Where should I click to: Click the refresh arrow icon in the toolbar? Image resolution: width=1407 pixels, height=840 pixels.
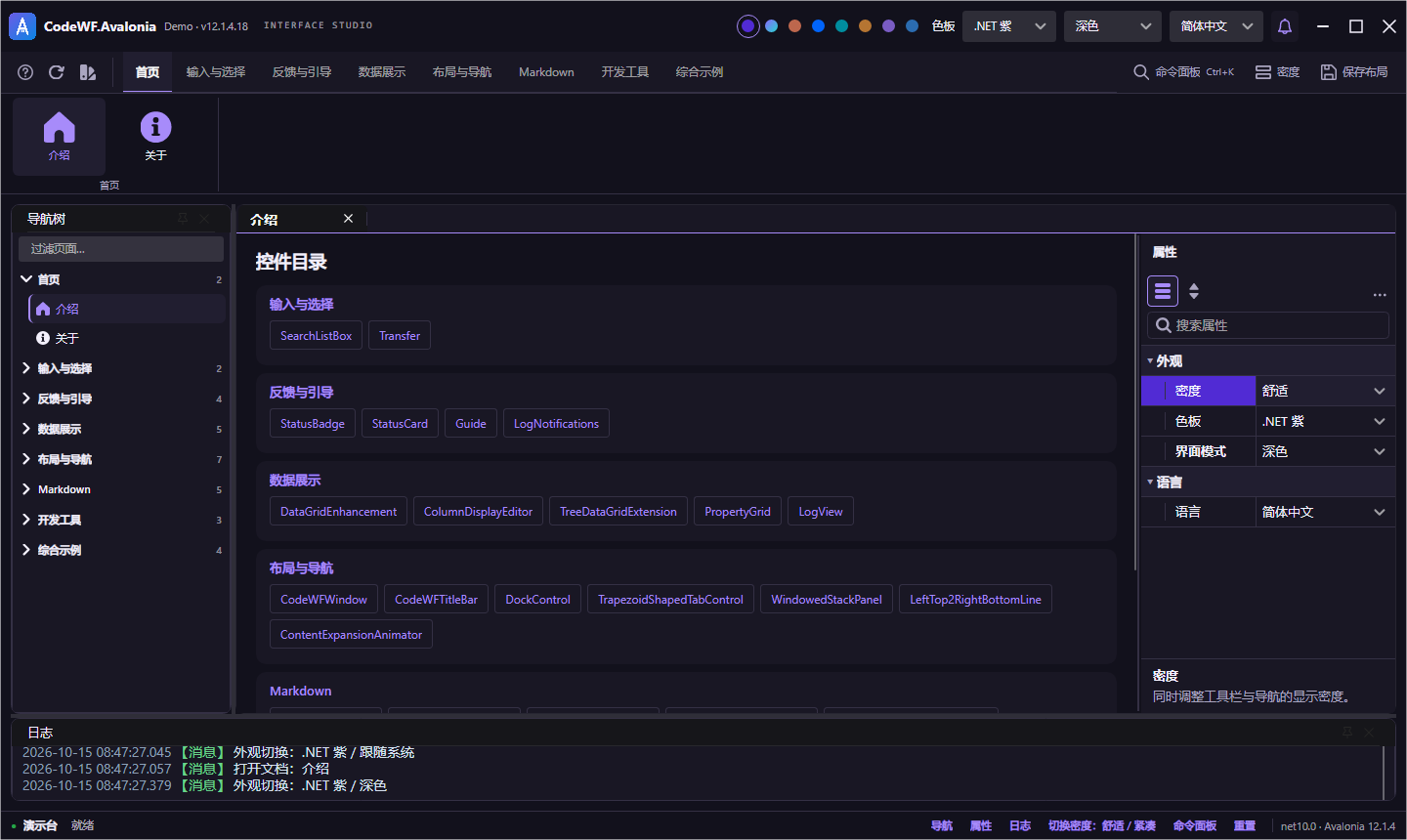57,72
